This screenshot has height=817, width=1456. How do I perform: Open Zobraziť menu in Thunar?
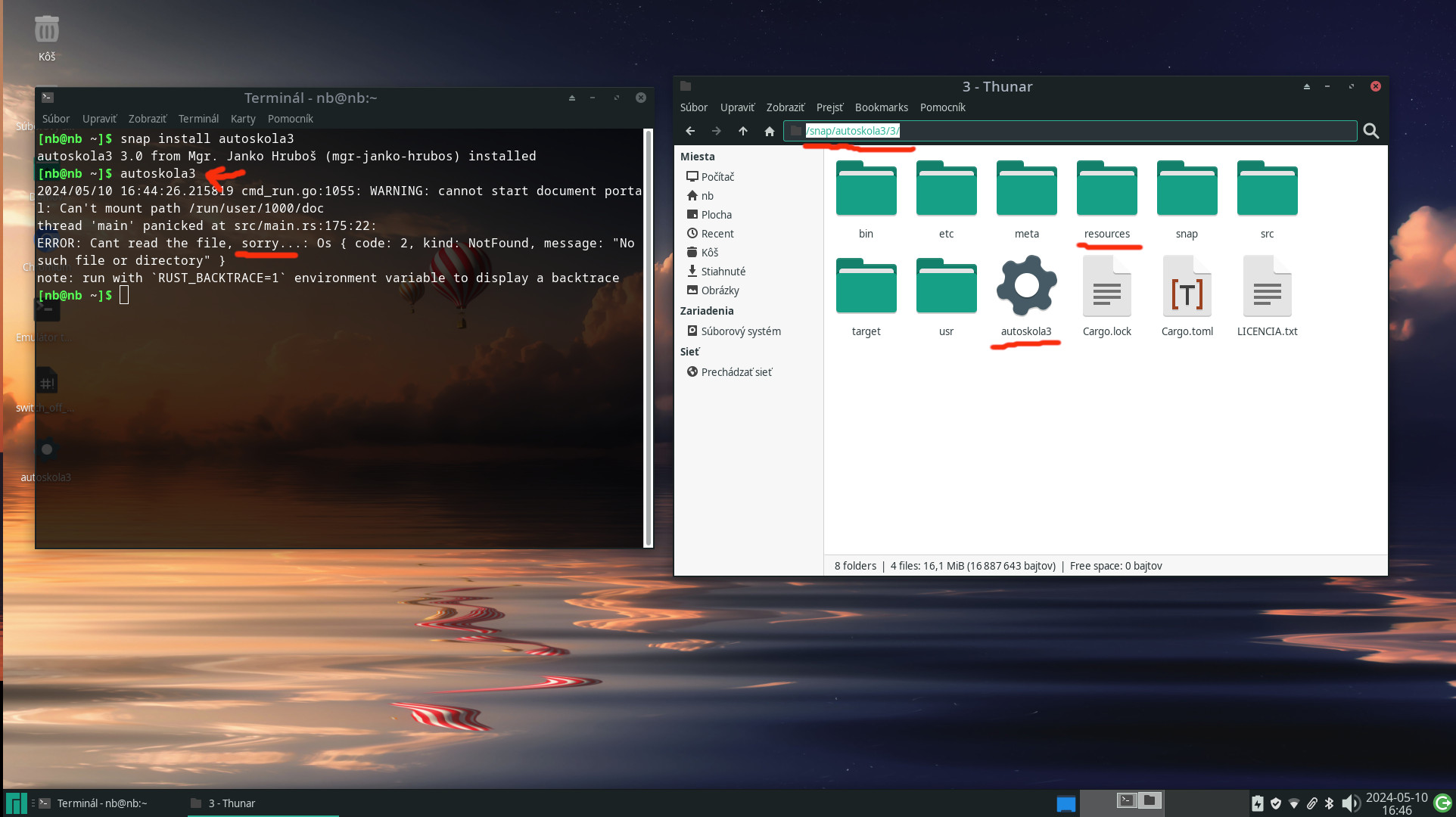785,107
